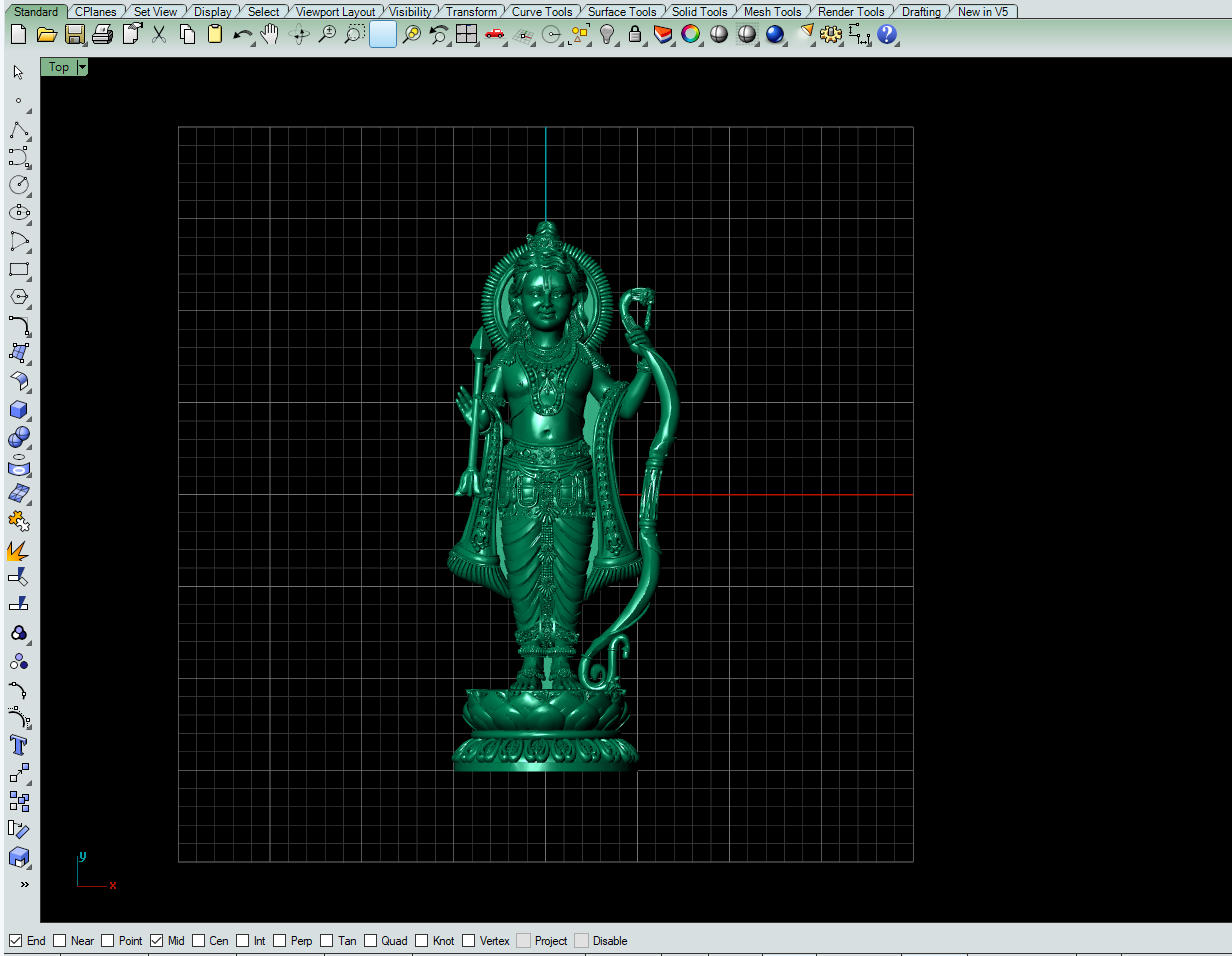
Task: Click the Disable osnap button
Action: pyautogui.click(x=581, y=941)
